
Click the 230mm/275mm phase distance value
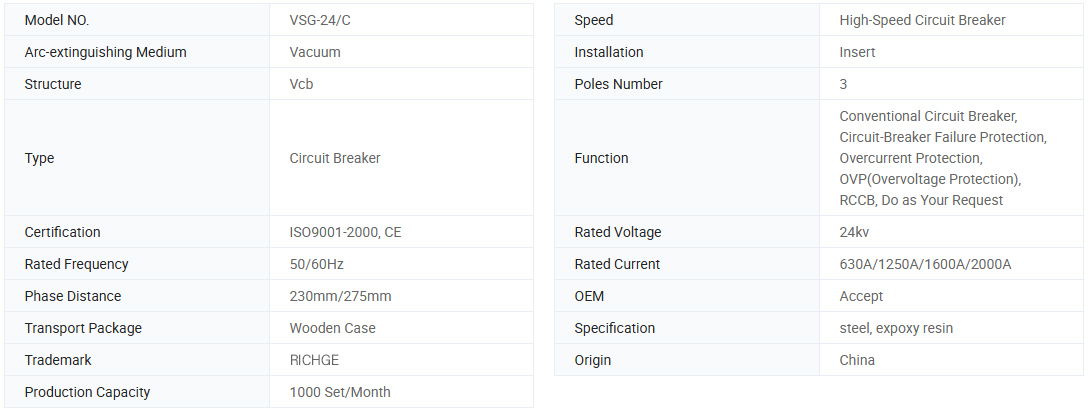[340, 296]
